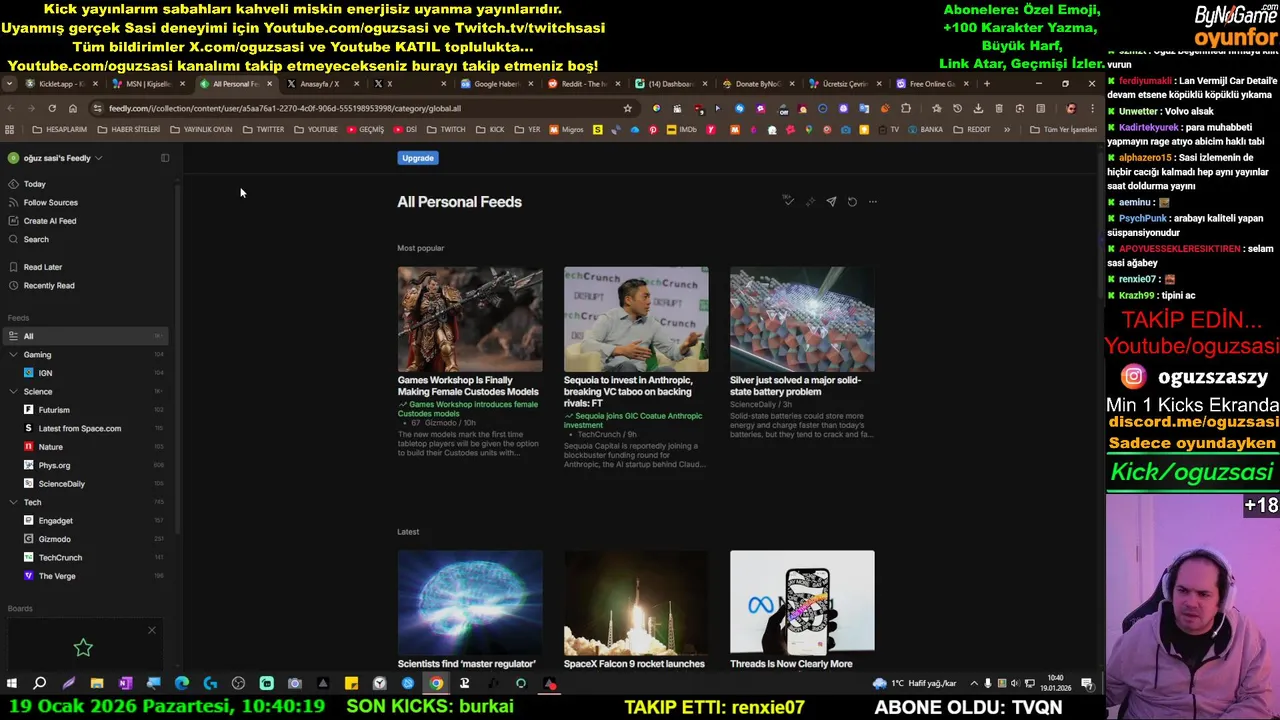
Task: Open the feed header more options menu
Action: (x=872, y=201)
